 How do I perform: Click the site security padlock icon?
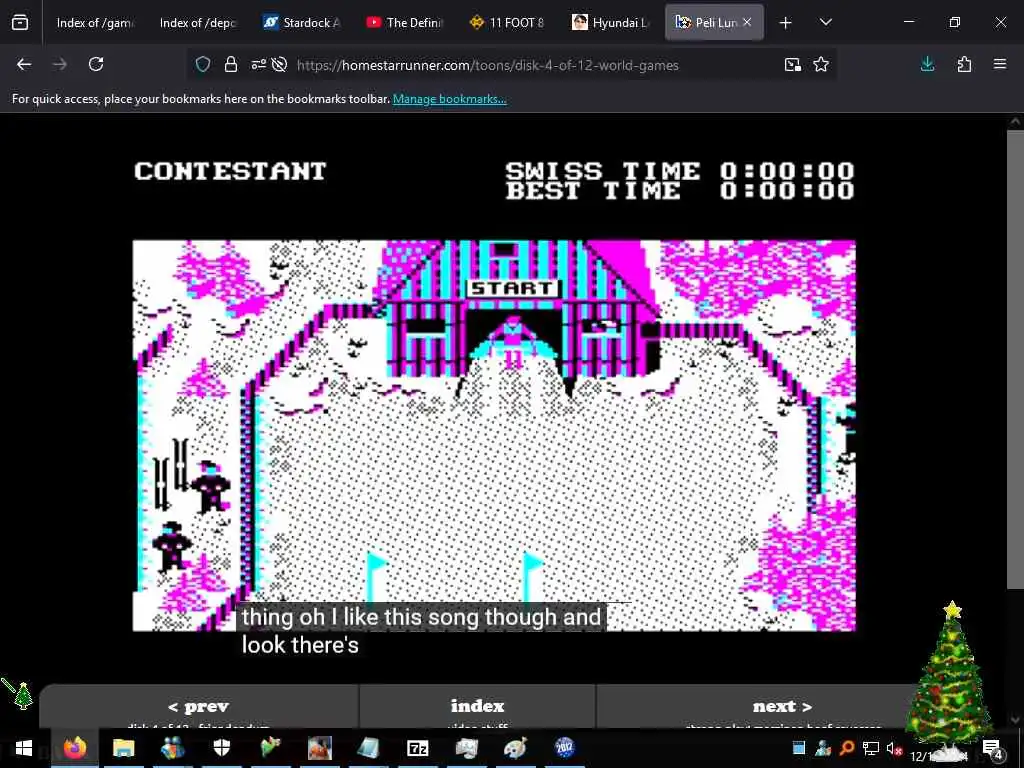coord(231,64)
